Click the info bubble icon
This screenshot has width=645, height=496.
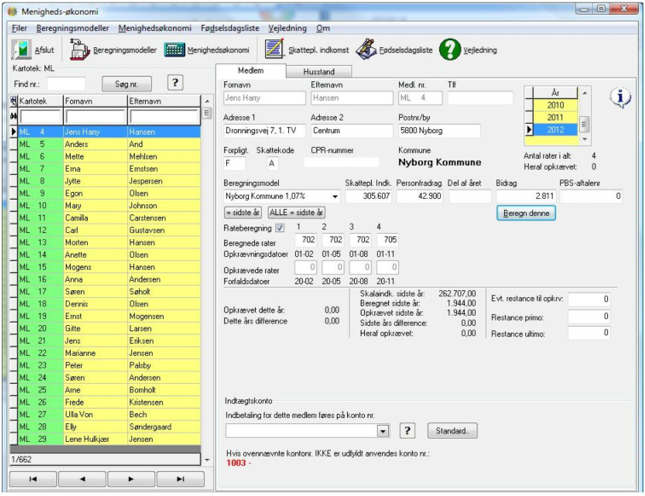click(x=620, y=98)
